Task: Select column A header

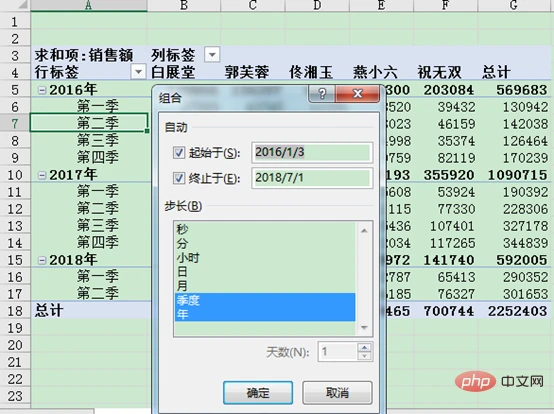Action: point(89,5)
